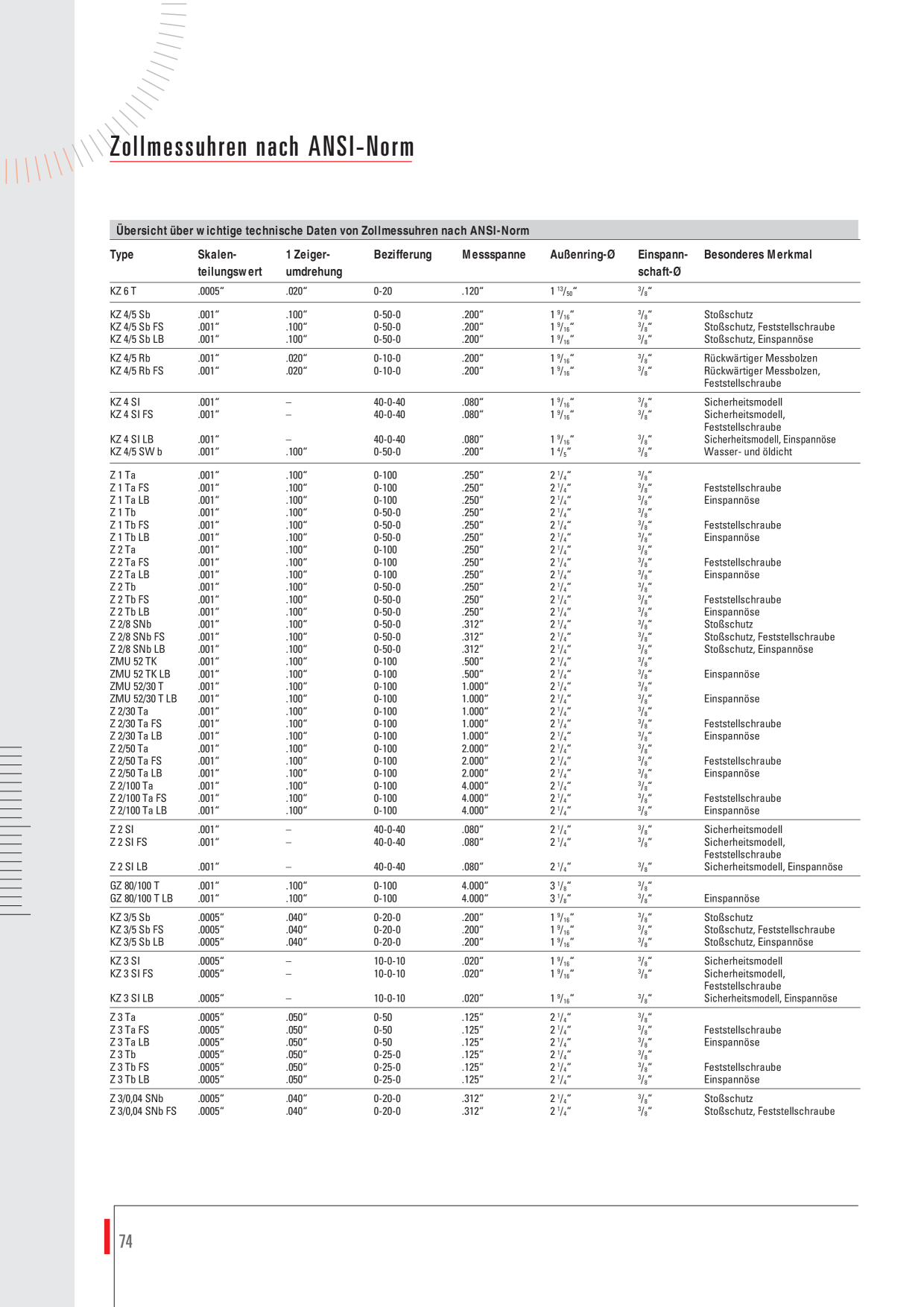Click the '0-25-0' Bezifferung of Z 3 Tb
924x1307 pixels.
tap(387, 1054)
